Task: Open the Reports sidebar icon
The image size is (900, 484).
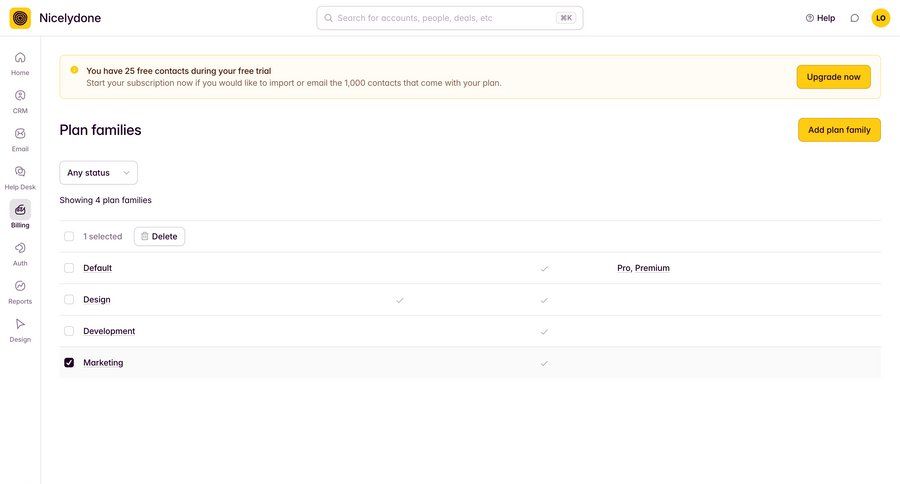Action: (x=20, y=286)
